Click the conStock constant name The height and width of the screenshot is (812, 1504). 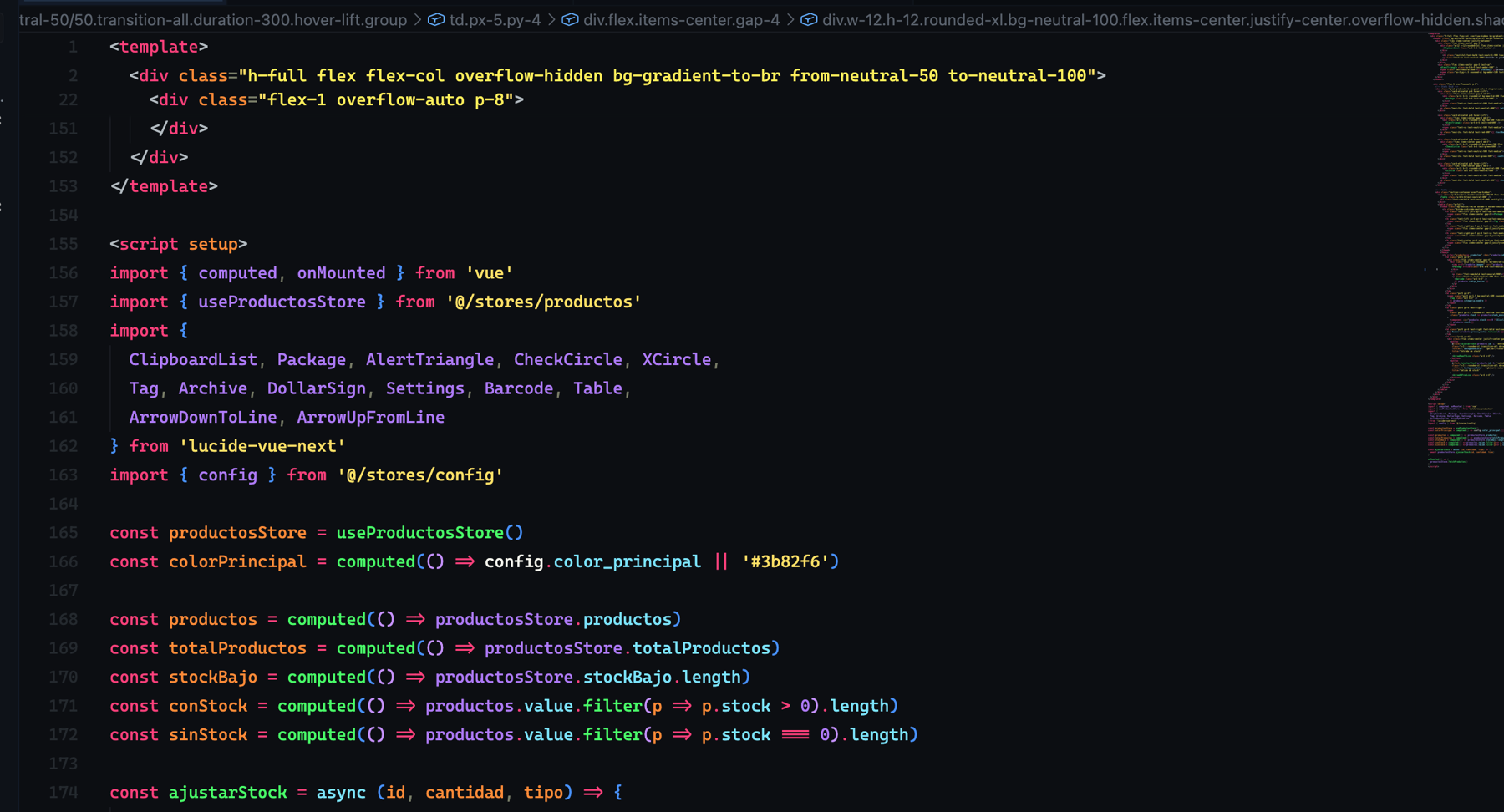click(x=208, y=706)
